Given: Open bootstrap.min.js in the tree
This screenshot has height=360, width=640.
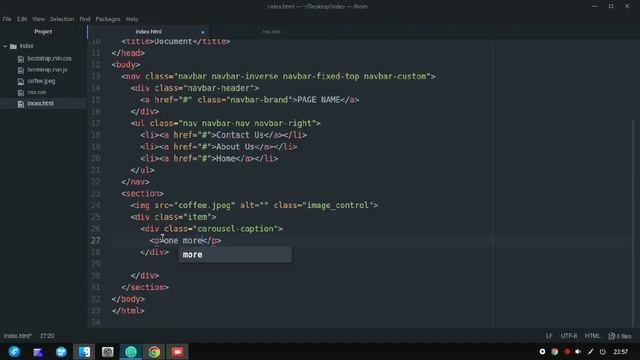Looking at the screenshot, I should 47,70.
